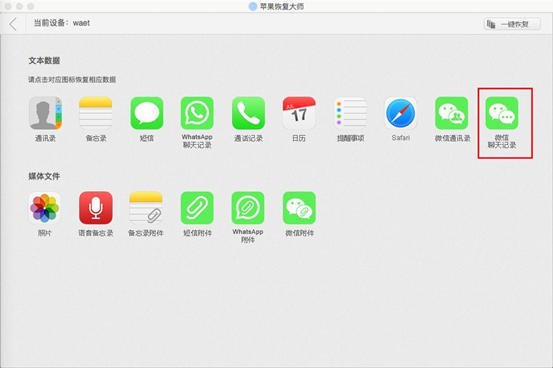Select the 日历 calendar icon

[299, 113]
